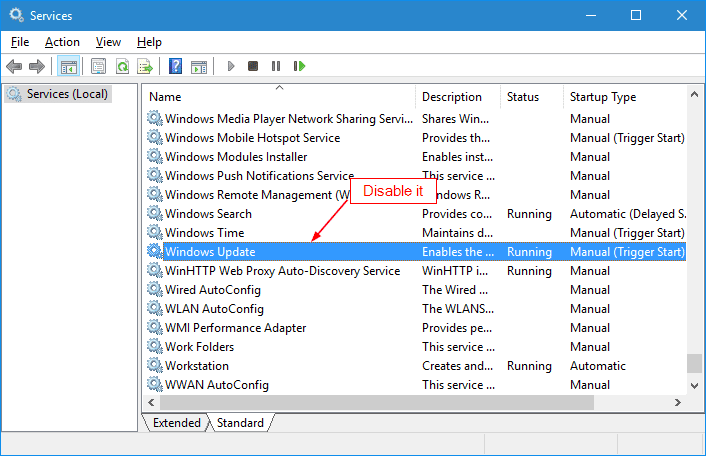
Task: Select the Wired AutoConfig service
Action: click(x=416, y=289)
